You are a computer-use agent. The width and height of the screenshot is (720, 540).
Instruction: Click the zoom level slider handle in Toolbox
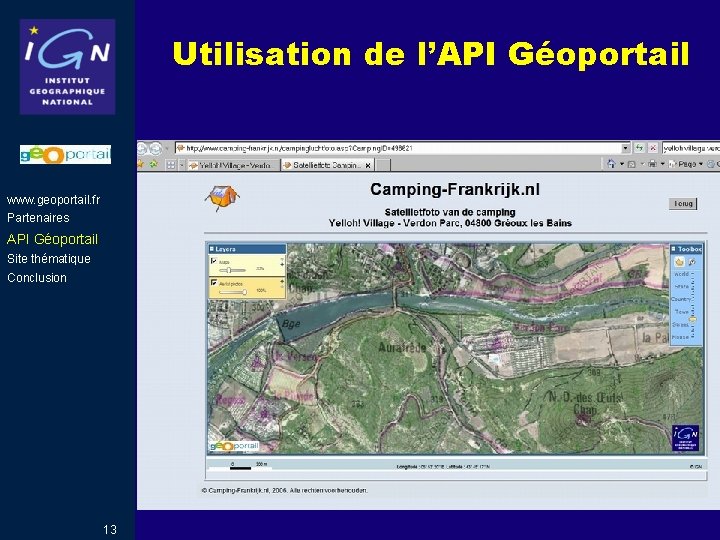tap(693, 318)
